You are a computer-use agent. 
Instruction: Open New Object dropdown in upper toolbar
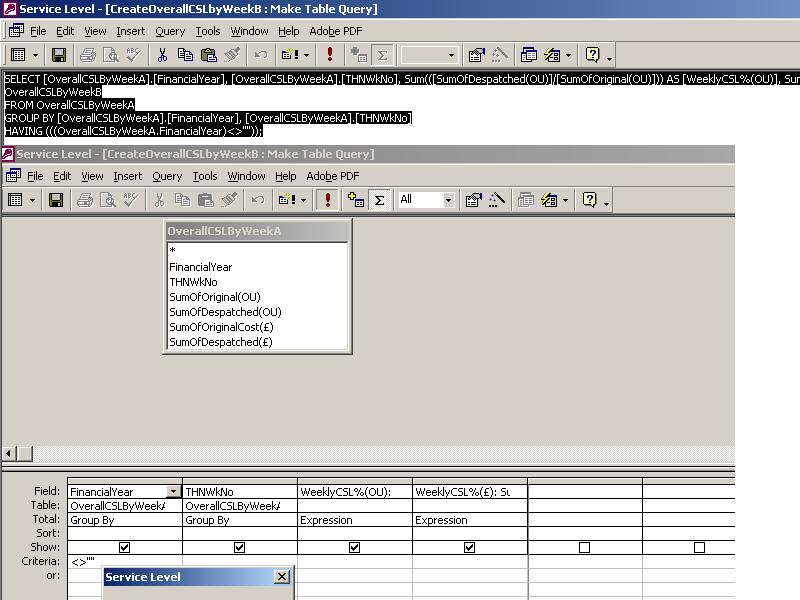pyautogui.click(x=568, y=55)
